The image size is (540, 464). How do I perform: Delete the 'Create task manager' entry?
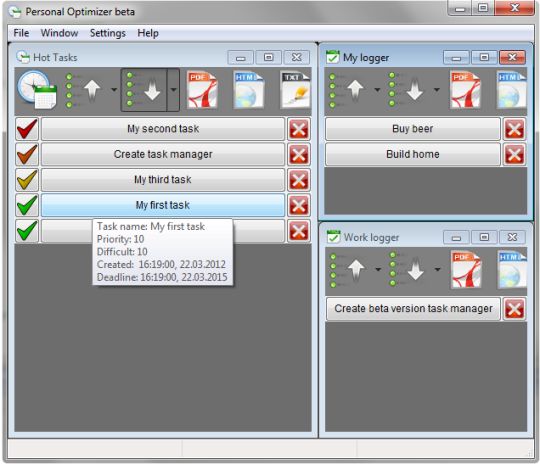coord(299,154)
